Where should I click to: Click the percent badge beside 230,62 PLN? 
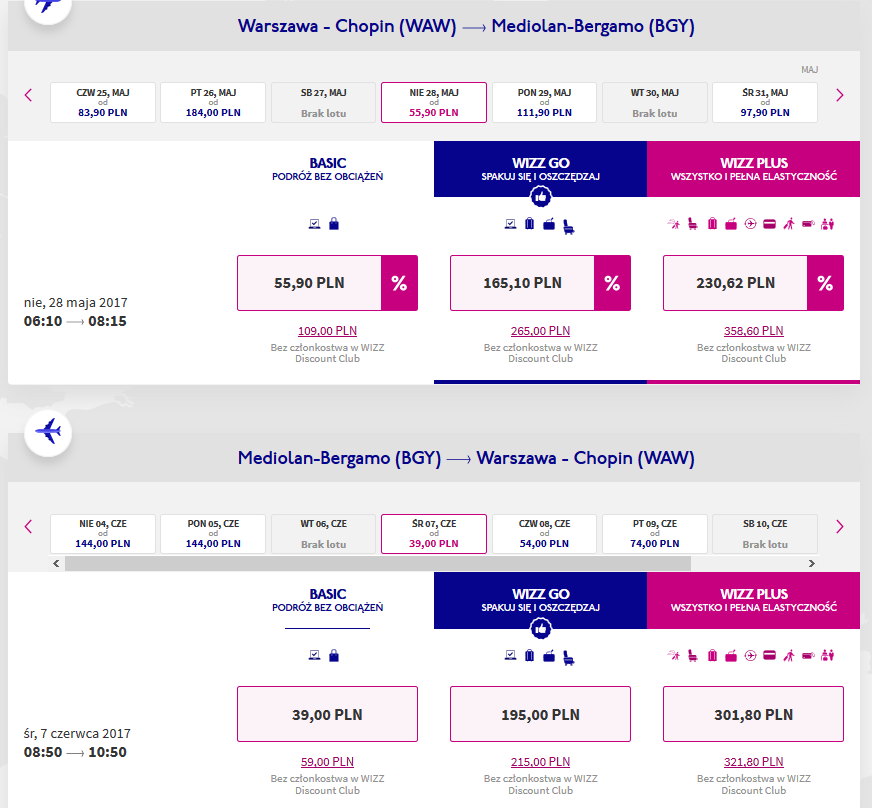click(825, 283)
